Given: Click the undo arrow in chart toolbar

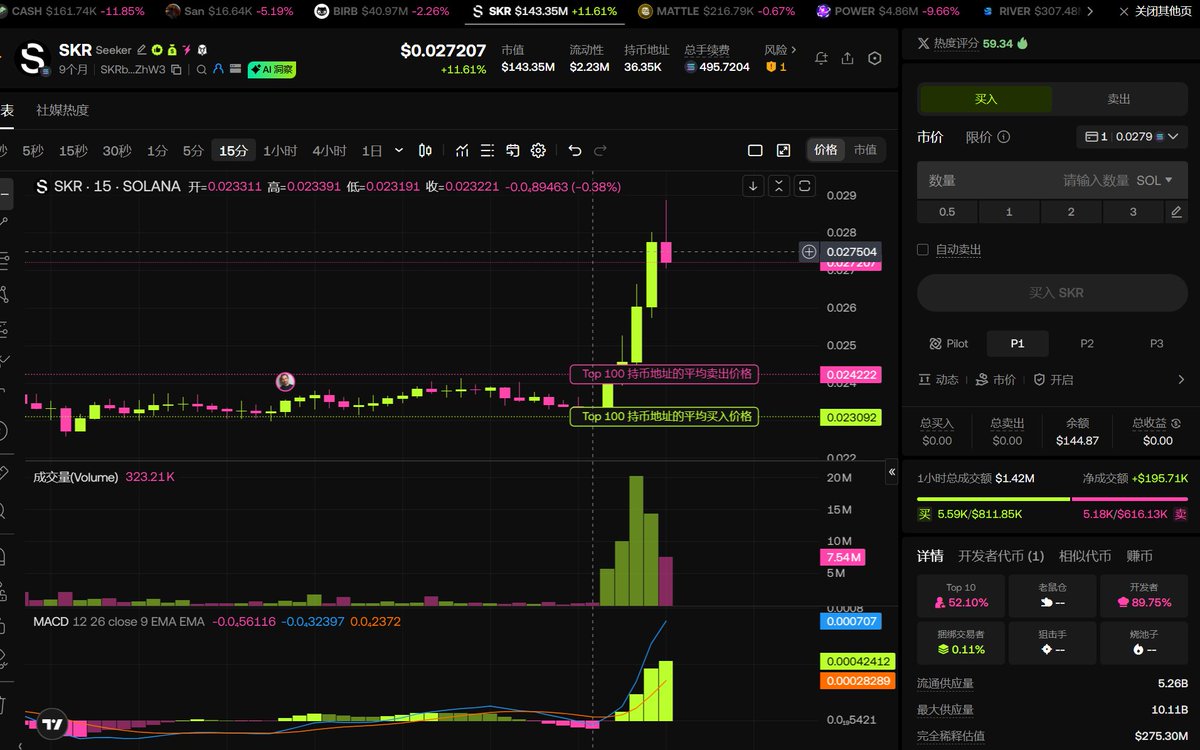Looking at the screenshot, I should click(x=574, y=151).
